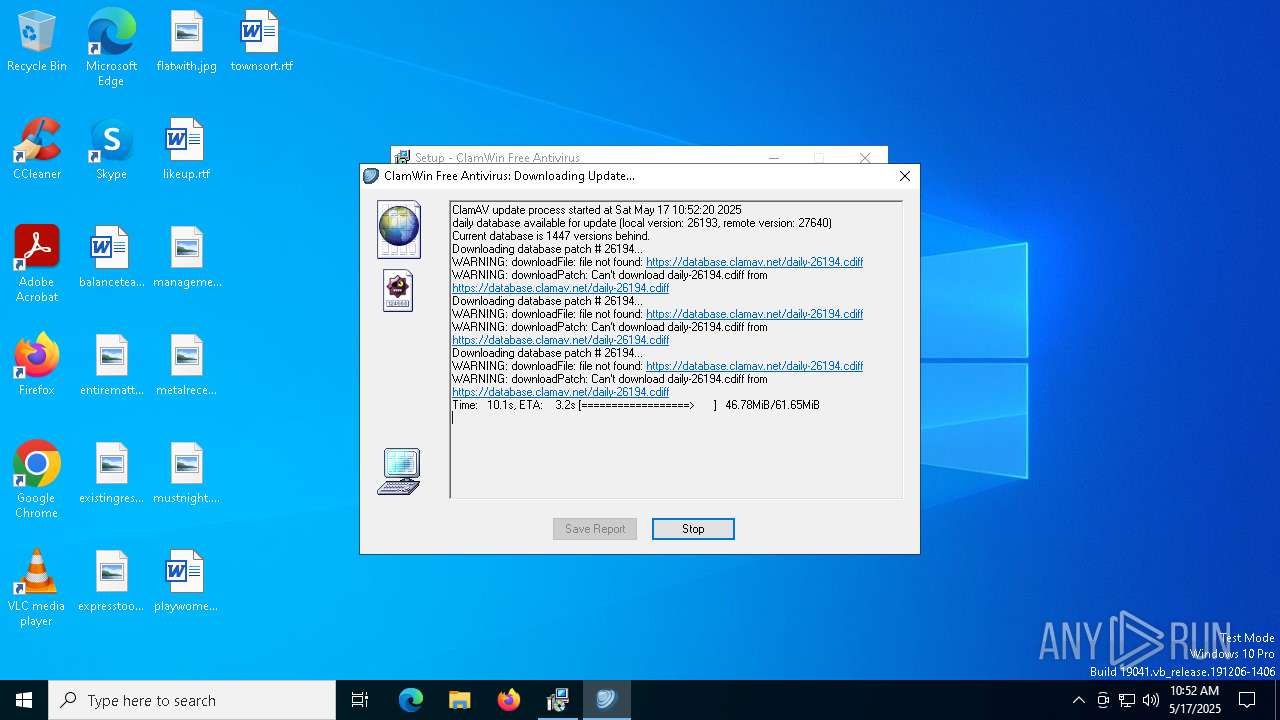Click the 'Current database is 1447 versions behind' line
This screenshot has width=1280, height=720.
pyautogui.click(x=551, y=236)
